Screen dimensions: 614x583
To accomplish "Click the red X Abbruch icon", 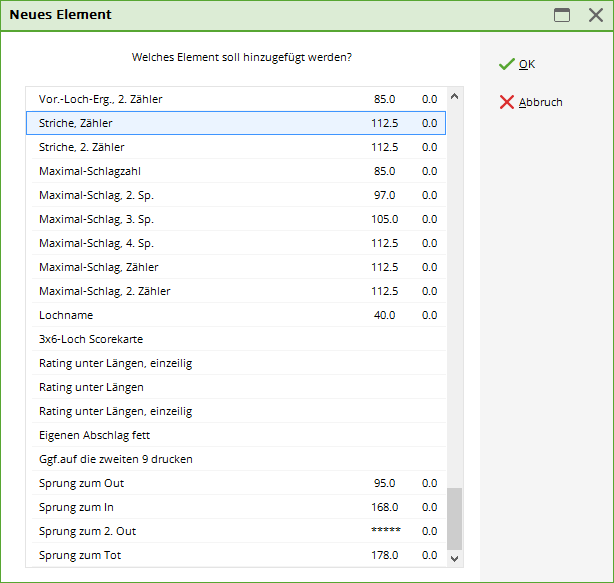I will coord(506,102).
